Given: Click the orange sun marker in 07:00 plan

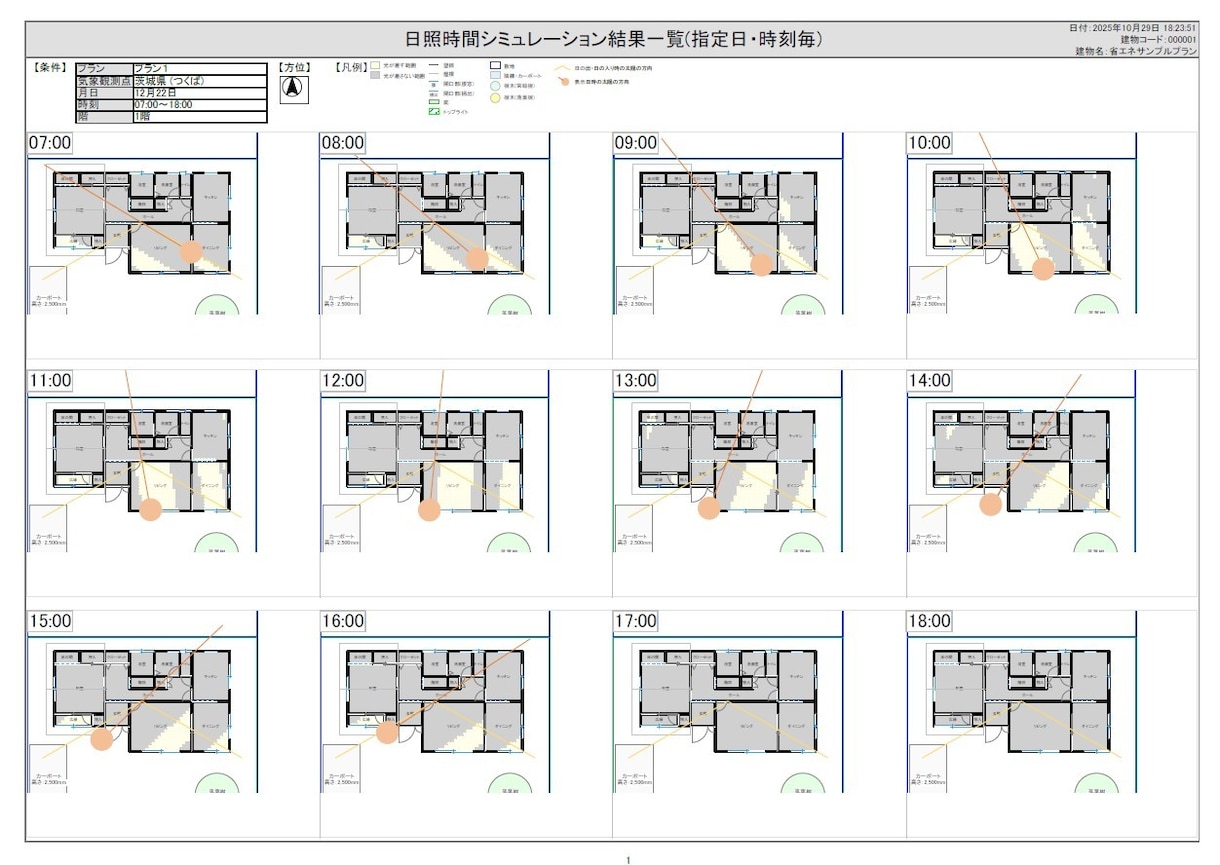Looking at the screenshot, I should pyautogui.click(x=190, y=252).
